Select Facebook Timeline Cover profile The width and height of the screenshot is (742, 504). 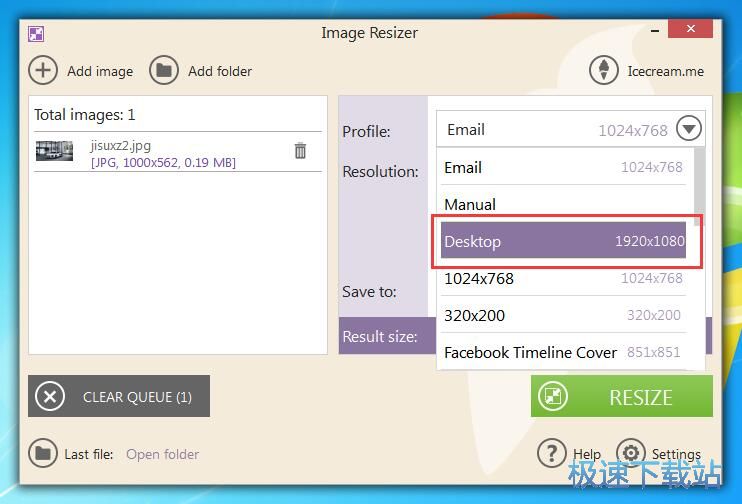(563, 352)
